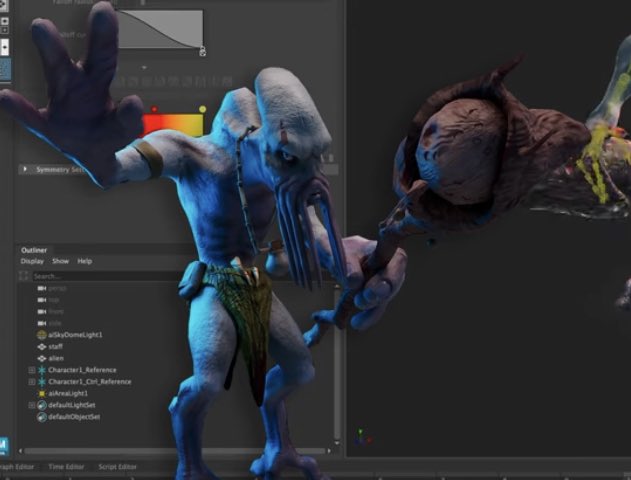Expand the Character1_Ctrl_Reference node
This screenshot has width=631, height=480.
[32, 382]
